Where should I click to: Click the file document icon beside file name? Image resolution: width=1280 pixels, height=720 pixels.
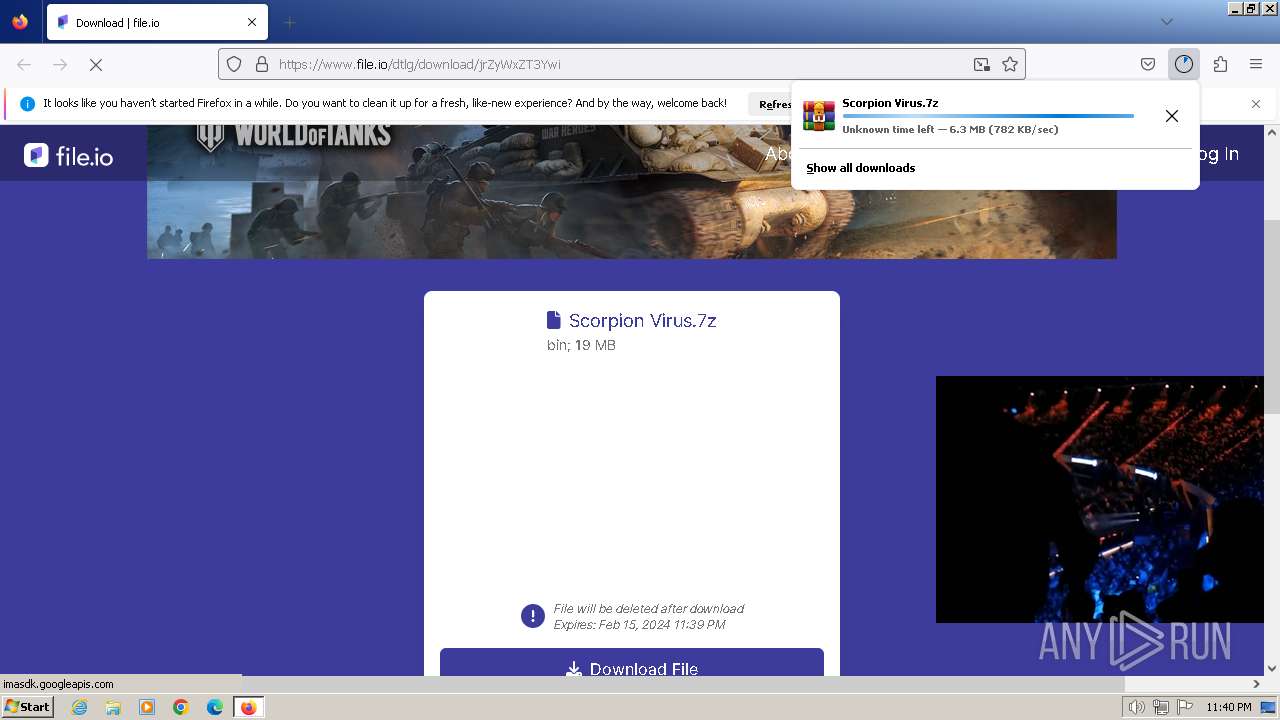click(554, 320)
